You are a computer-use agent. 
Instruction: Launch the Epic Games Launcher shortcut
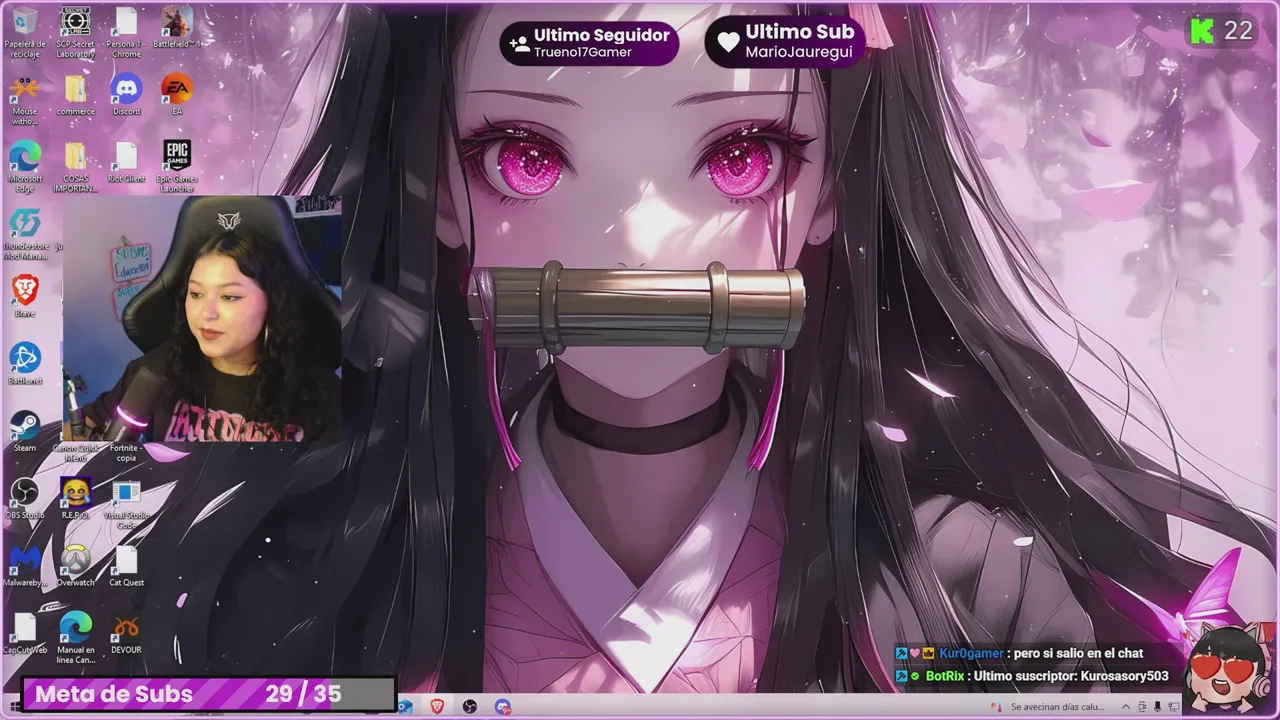[177, 167]
